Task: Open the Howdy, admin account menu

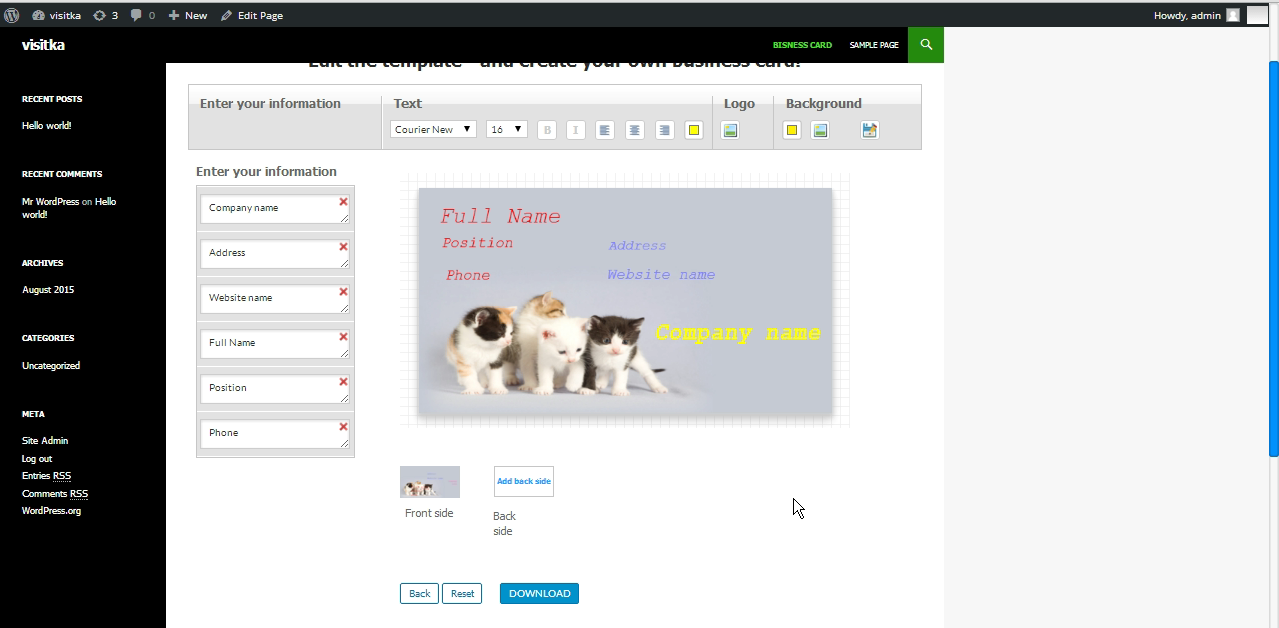Action: click(1197, 15)
